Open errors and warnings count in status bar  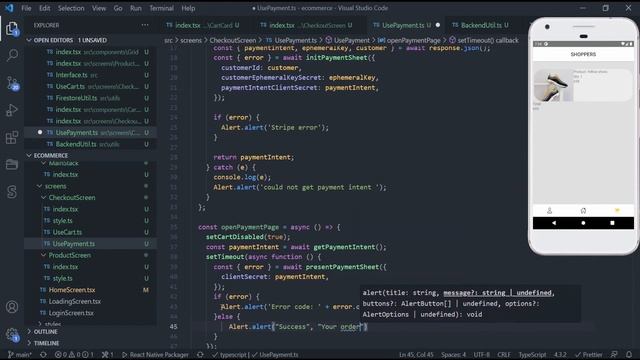pos(74,355)
